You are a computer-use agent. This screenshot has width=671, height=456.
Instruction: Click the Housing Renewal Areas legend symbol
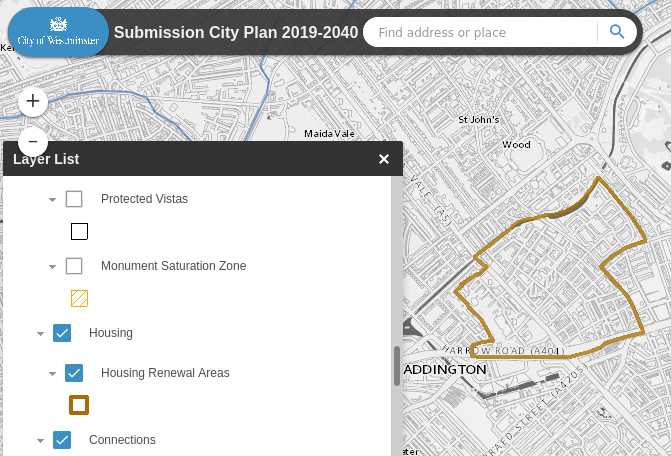click(79, 405)
